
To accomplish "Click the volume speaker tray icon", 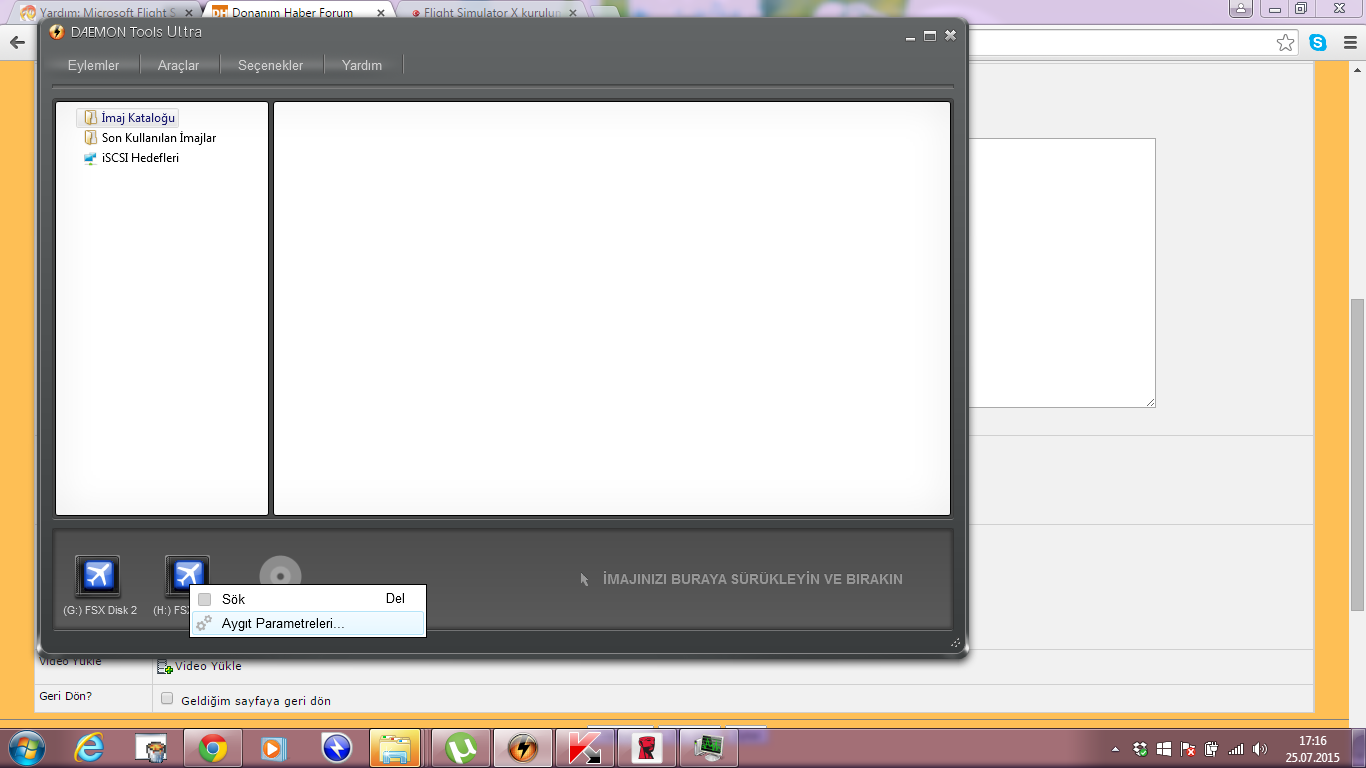I will [1260, 748].
